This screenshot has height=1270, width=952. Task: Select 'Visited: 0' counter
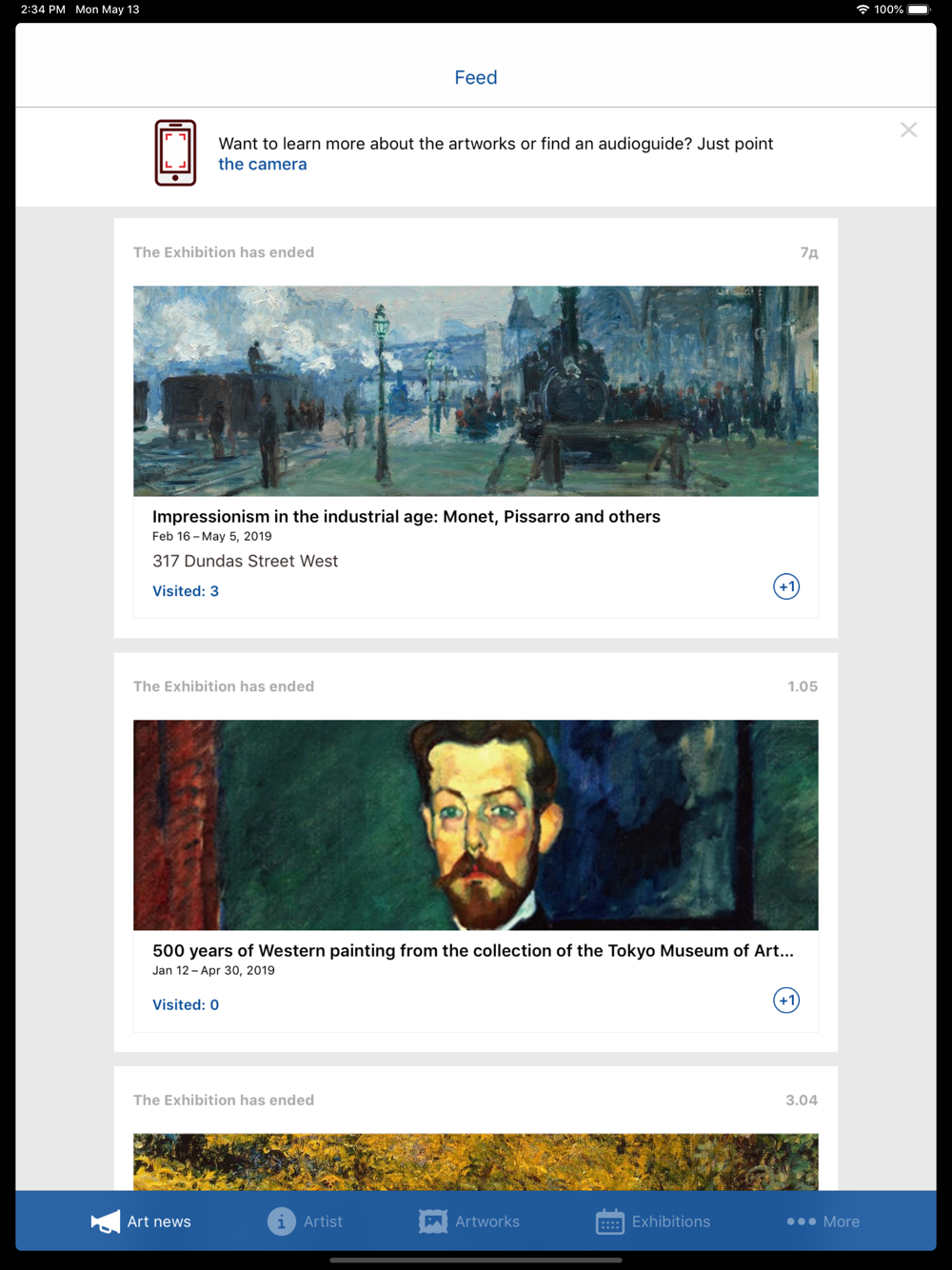click(186, 1005)
